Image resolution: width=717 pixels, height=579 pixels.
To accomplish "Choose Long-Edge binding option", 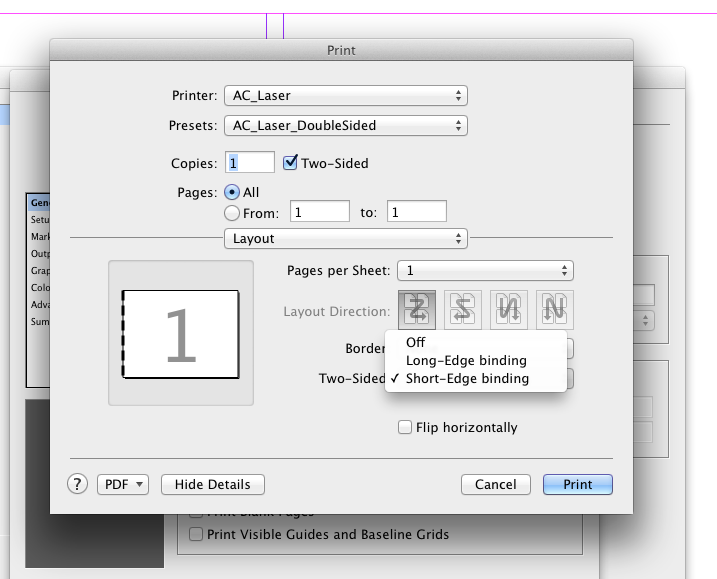I will pos(466,360).
